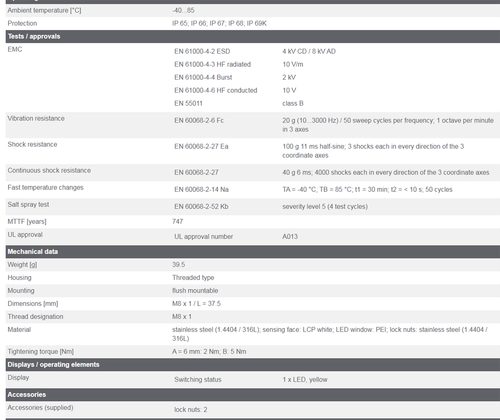Click the 'class B' EMC value
Image resolution: width=500 pixels, height=420 pixels.
click(293, 103)
